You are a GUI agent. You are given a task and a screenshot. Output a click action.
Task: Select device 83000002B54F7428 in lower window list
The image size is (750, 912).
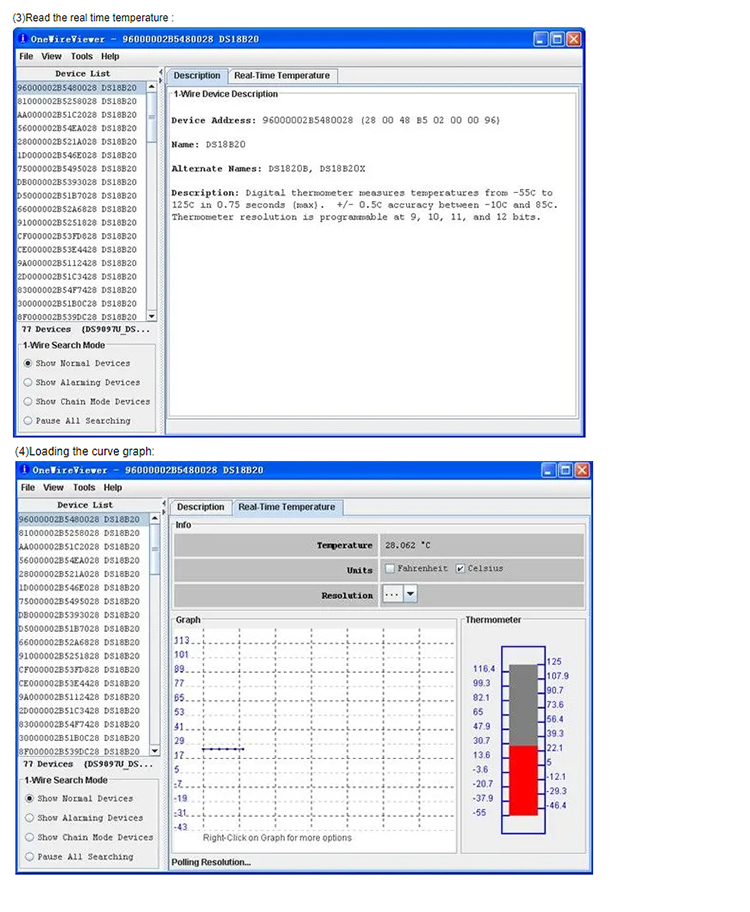pos(79,724)
